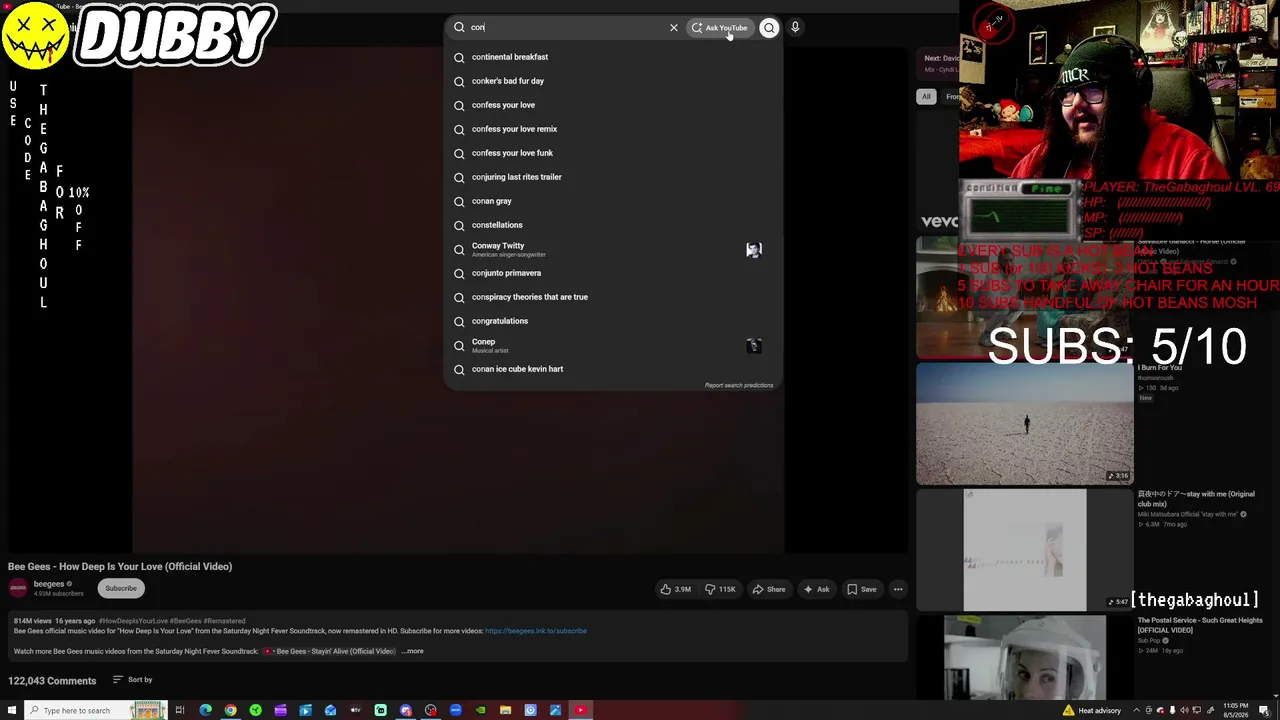Viewport: 1280px width, 720px height.
Task: Click Conway Twitty's suggestion thumbnail
Action: (x=754, y=249)
